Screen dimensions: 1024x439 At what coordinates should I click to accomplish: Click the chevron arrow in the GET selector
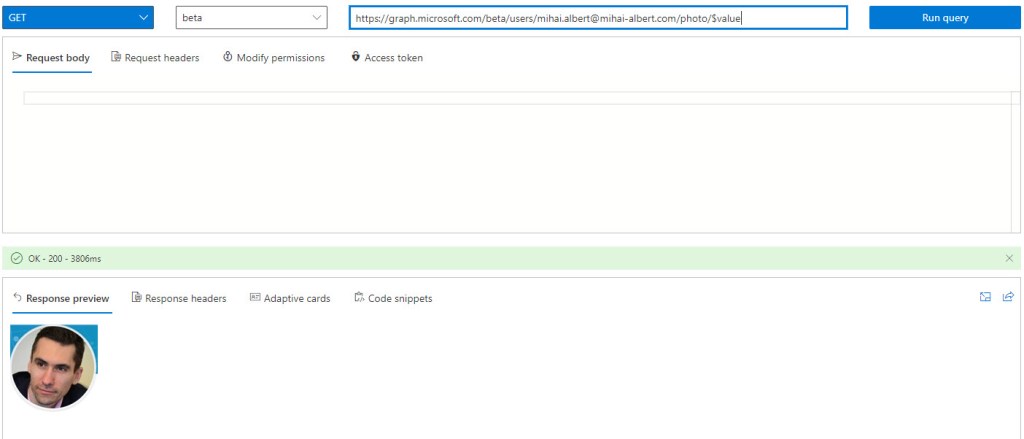pos(144,18)
